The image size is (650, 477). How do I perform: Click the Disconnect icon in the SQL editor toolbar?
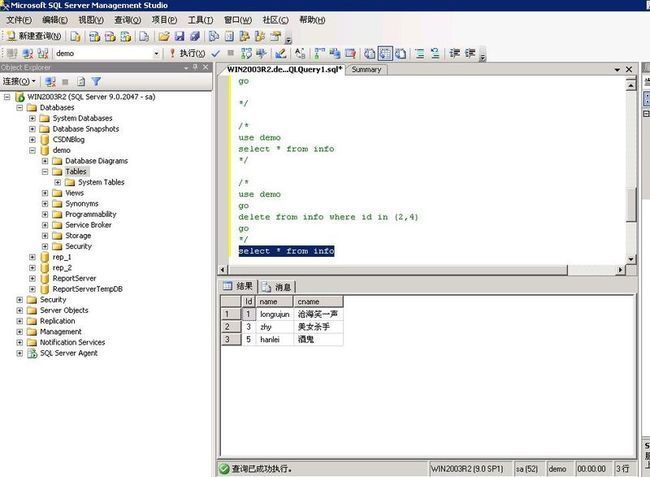[x=28, y=53]
